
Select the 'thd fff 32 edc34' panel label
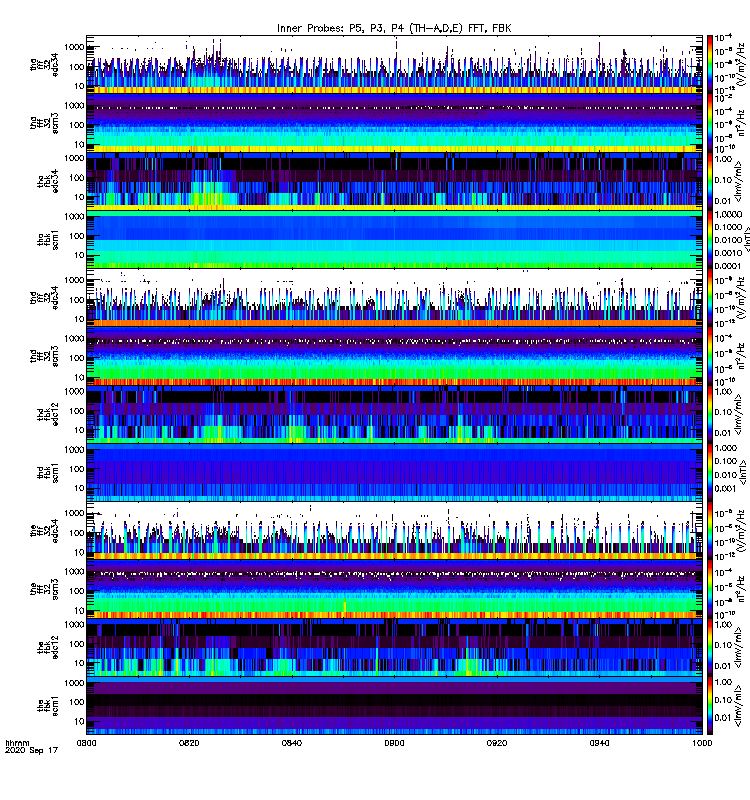point(44,298)
